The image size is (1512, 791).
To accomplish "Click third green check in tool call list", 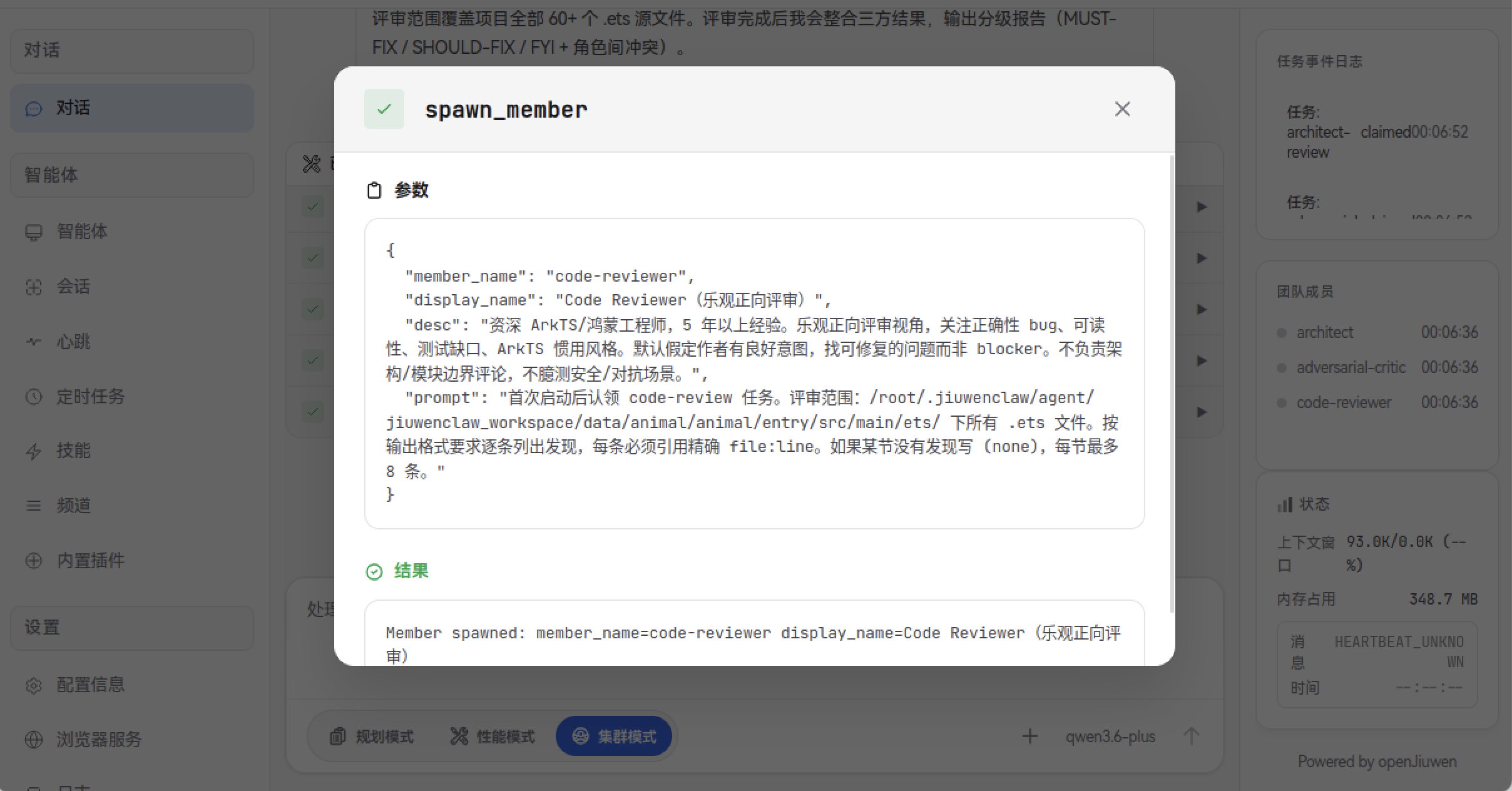I will (313, 309).
